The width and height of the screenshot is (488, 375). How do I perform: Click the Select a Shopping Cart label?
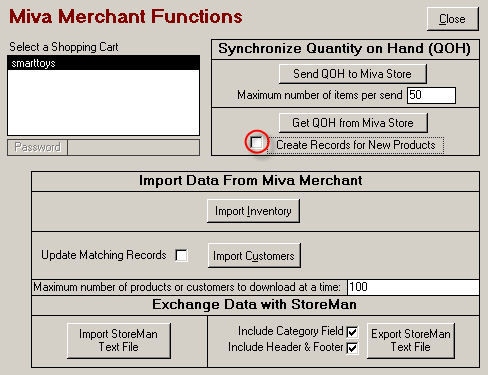(x=64, y=47)
